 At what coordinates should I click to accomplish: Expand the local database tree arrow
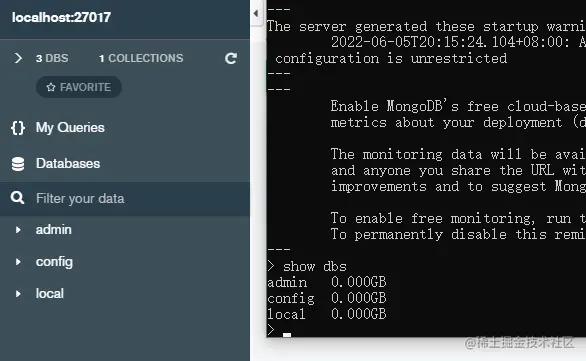click(18, 294)
